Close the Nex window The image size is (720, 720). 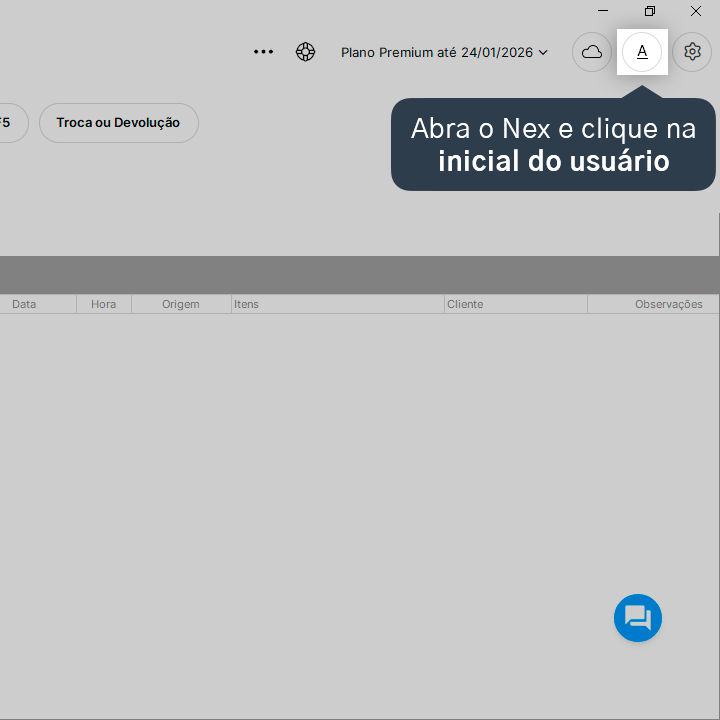(696, 11)
